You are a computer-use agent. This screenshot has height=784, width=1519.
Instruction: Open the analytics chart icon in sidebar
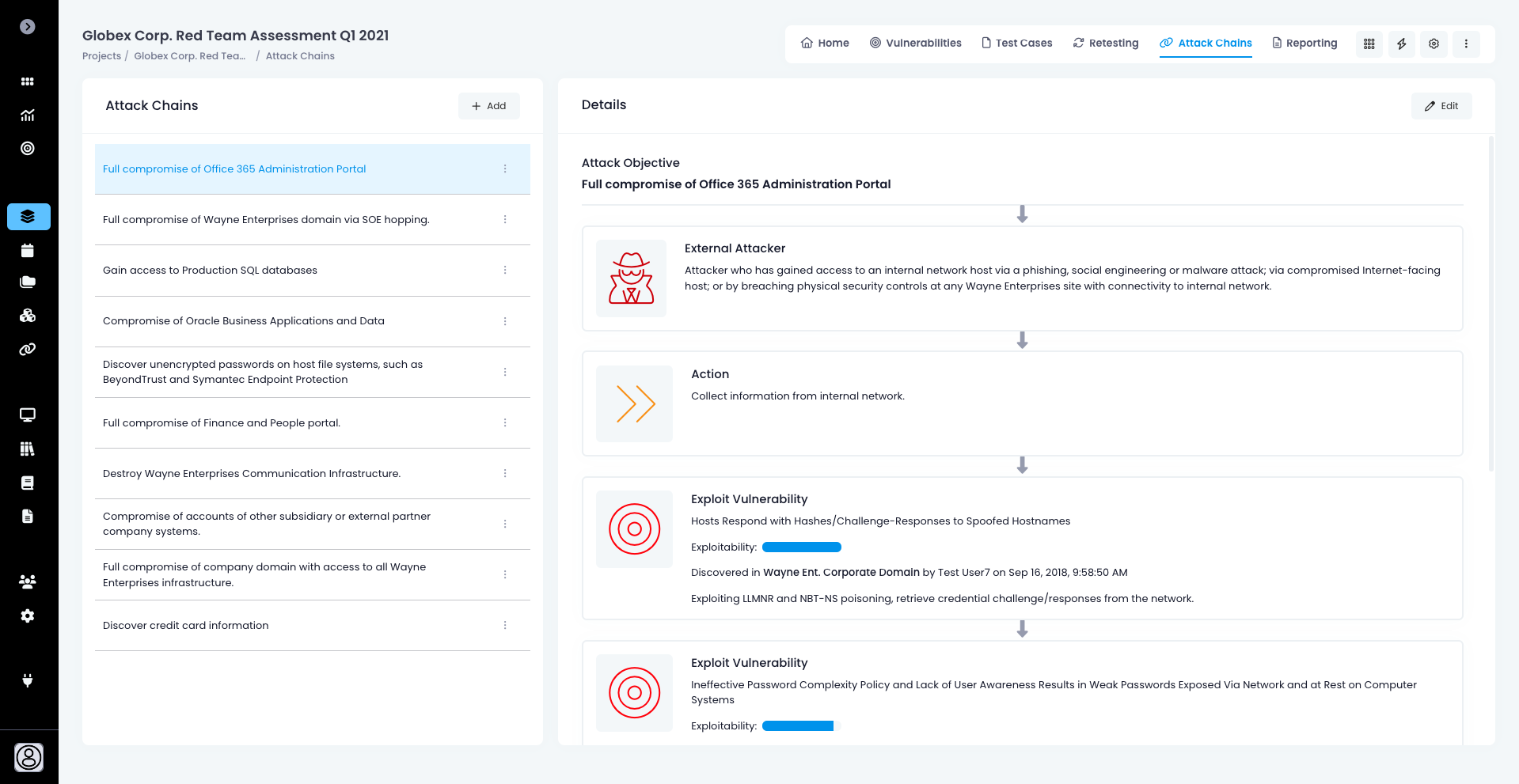click(x=28, y=116)
